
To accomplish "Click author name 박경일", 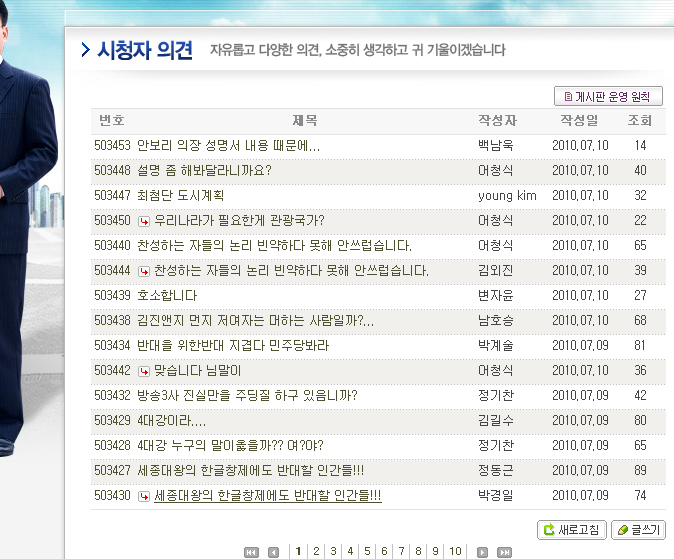I will [x=496, y=495].
